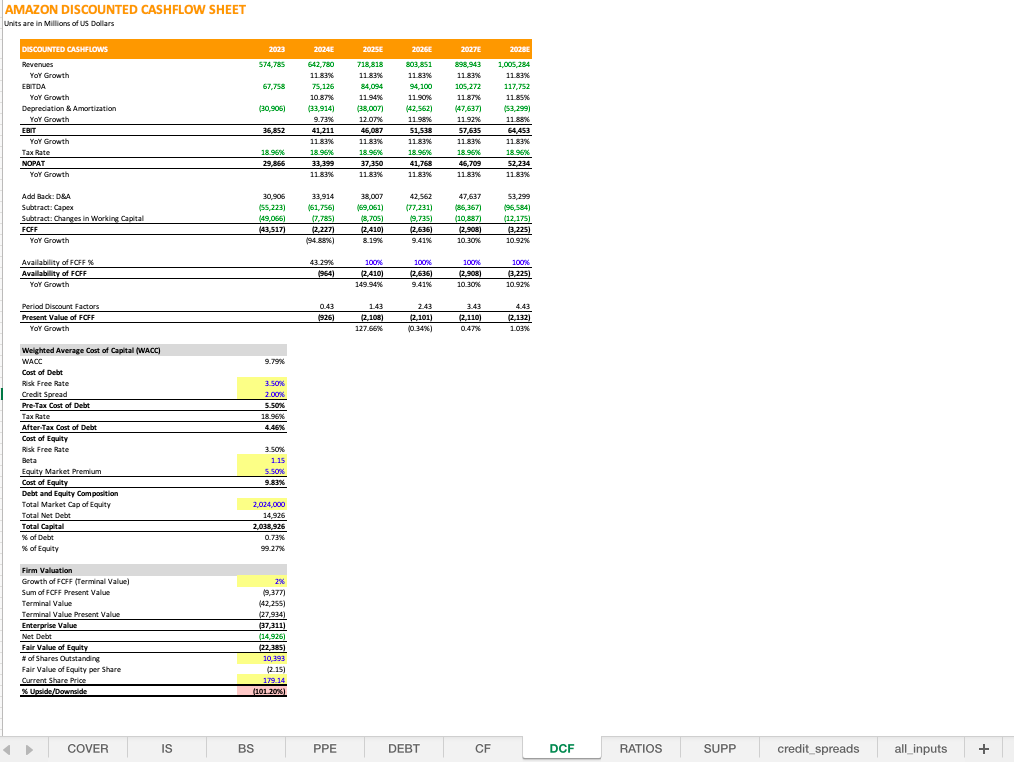Select the 2023 column header

pyautogui.click(x=276, y=49)
